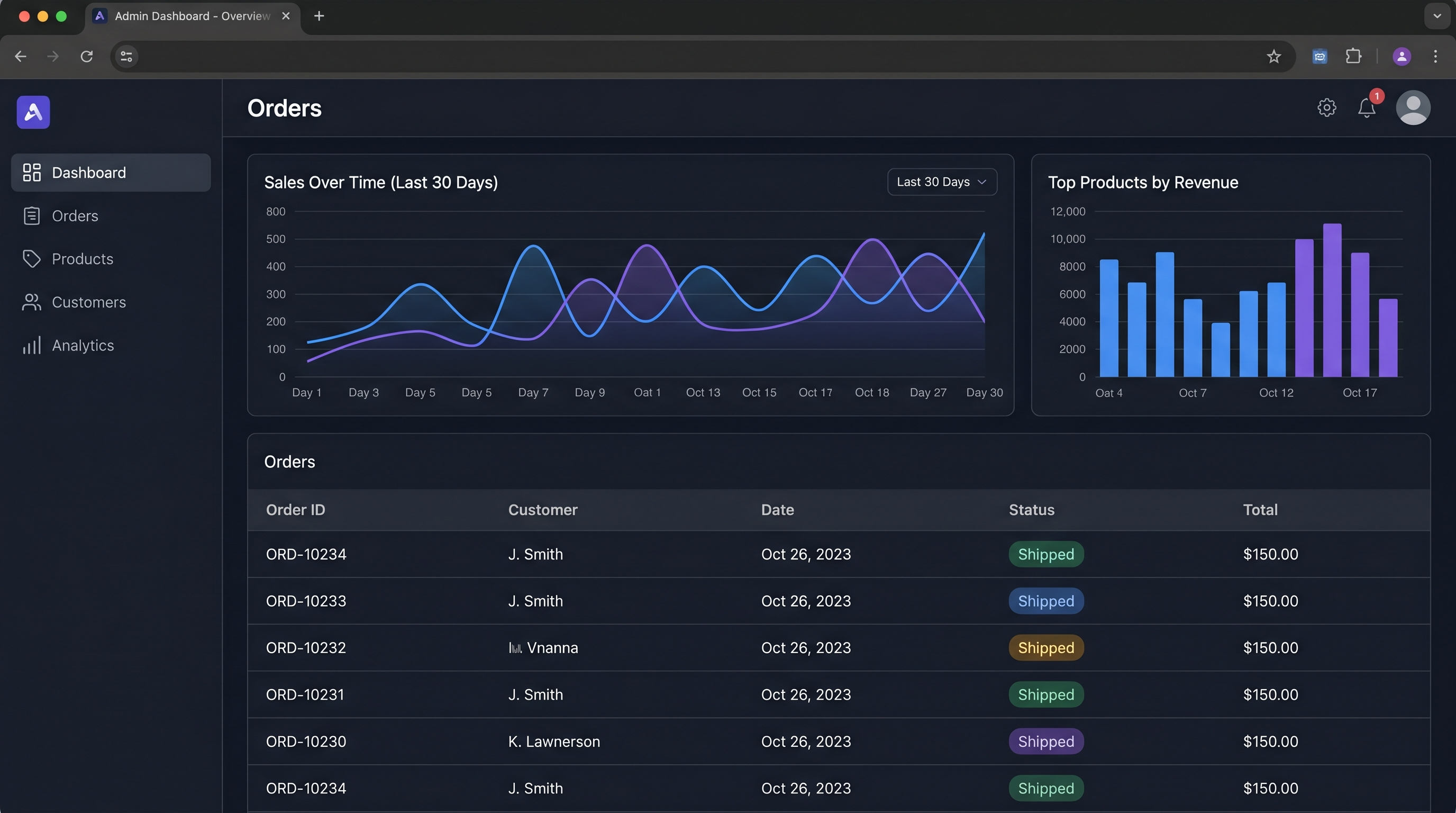Click customer K. Lawnerson
Image resolution: width=1456 pixels, height=813 pixels.
pyautogui.click(x=554, y=742)
